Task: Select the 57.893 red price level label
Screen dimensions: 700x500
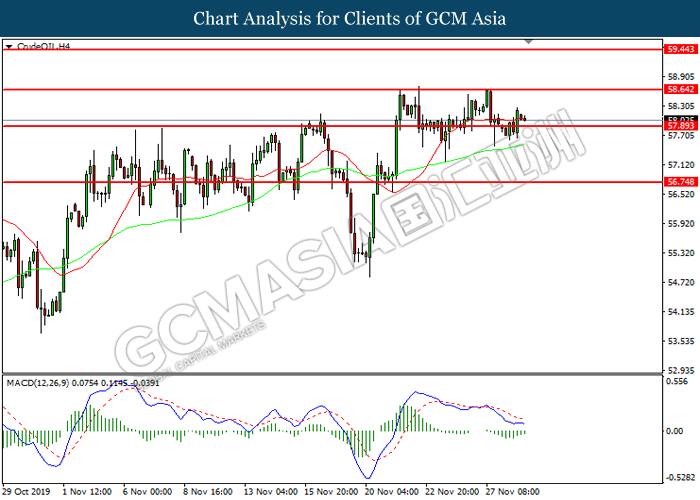Action: tap(681, 126)
